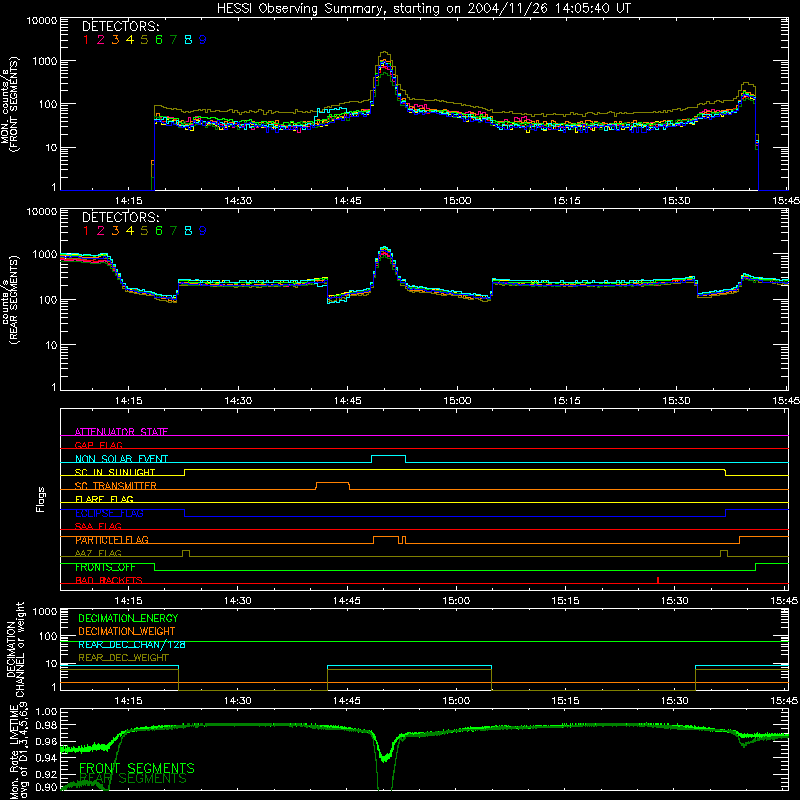Select red detector 1 in front segments legend
The height and width of the screenshot is (800, 800).
tap(86, 40)
